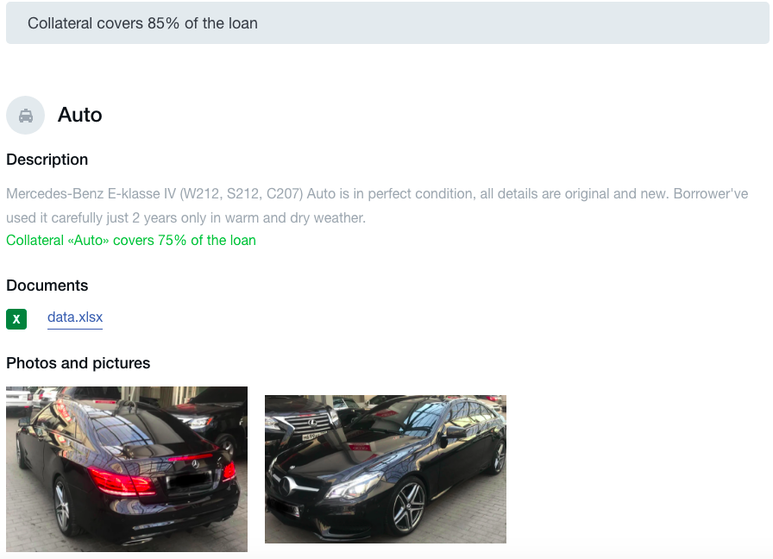Click the Lexus behind the Mercedes
Screen dimensions: 773x559
[304, 419]
